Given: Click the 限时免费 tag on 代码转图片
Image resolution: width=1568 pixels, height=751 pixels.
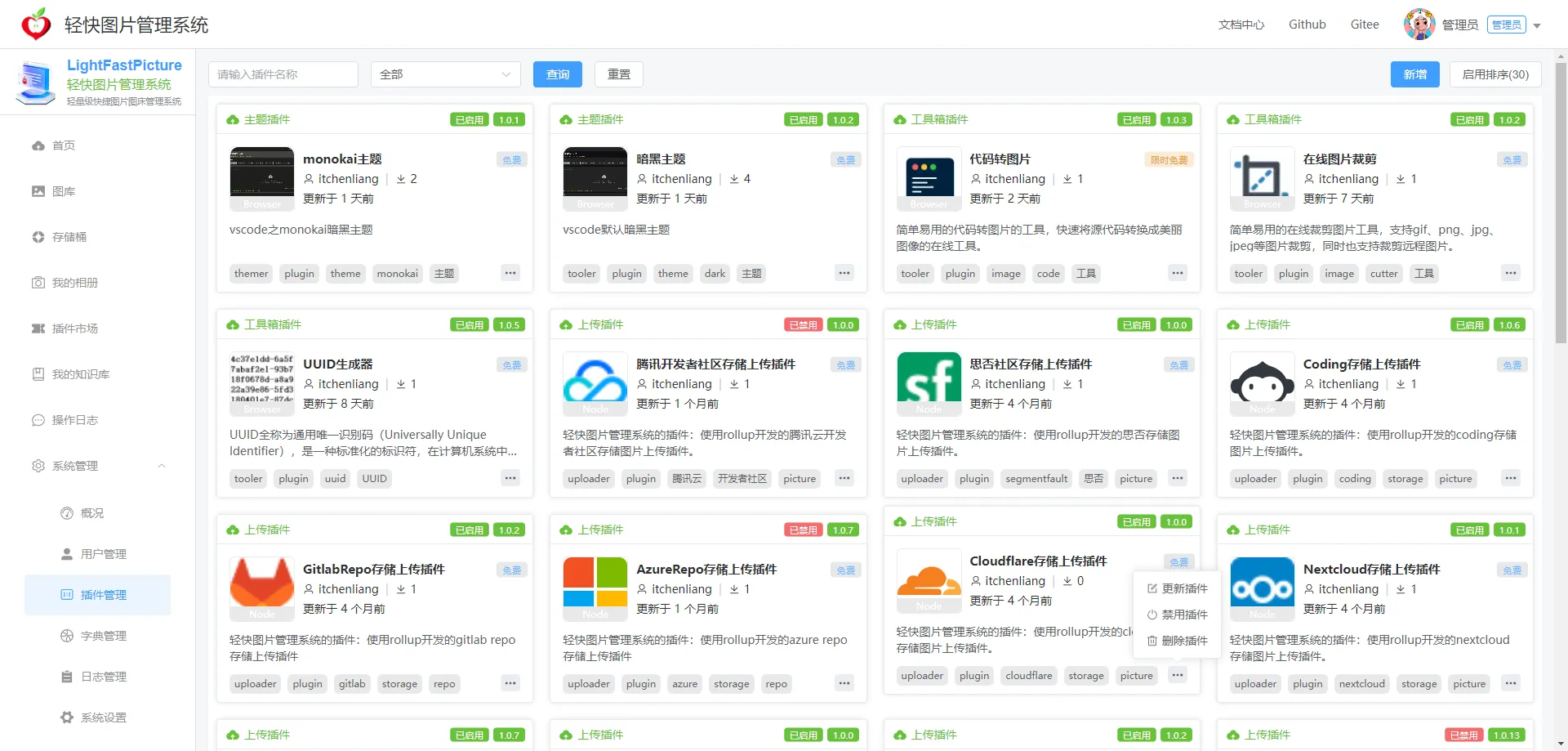Looking at the screenshot, I should [x=1169, y=160].
